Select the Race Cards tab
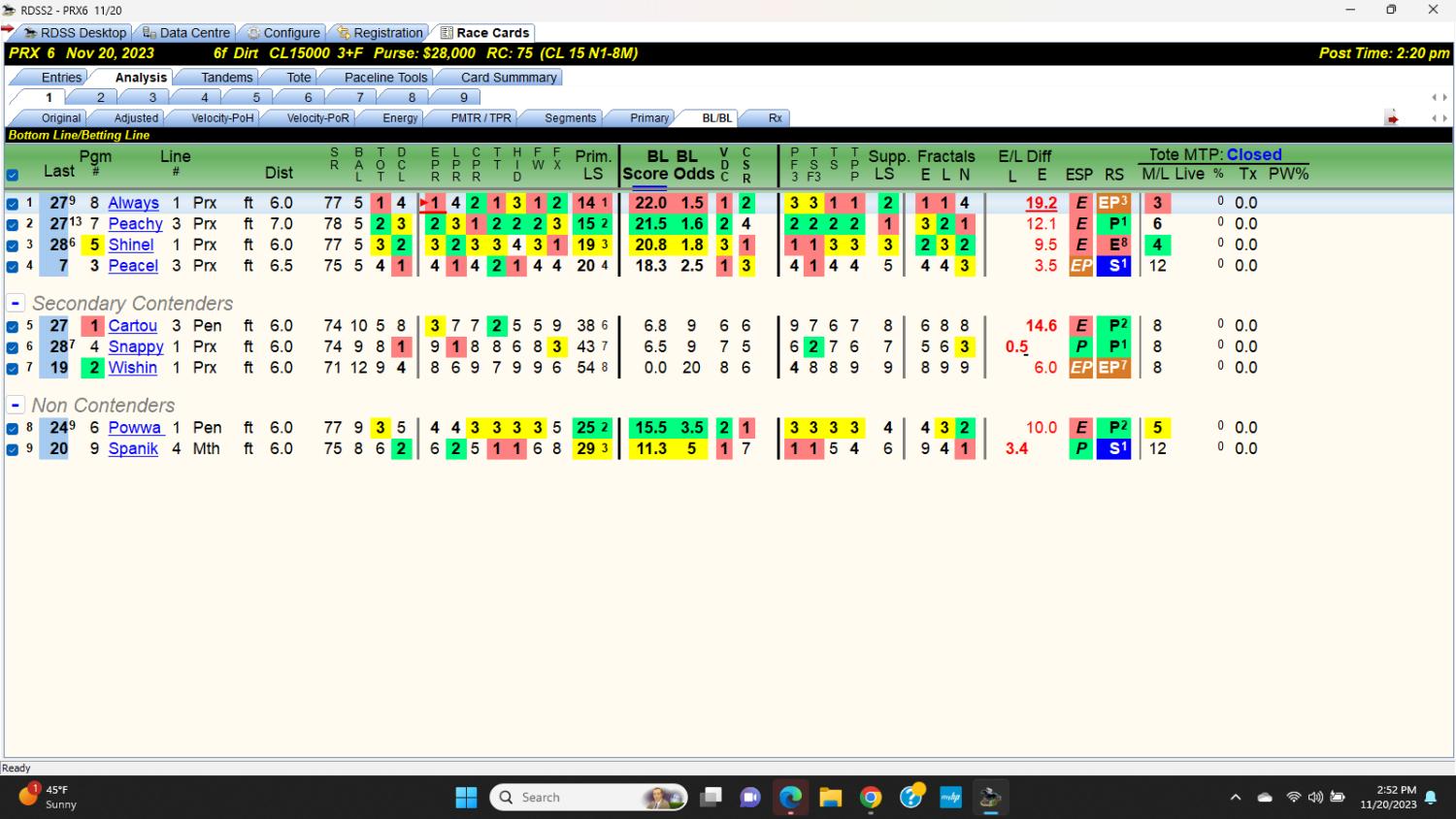This screenshot has width=1456, height=819. [484, 33]
